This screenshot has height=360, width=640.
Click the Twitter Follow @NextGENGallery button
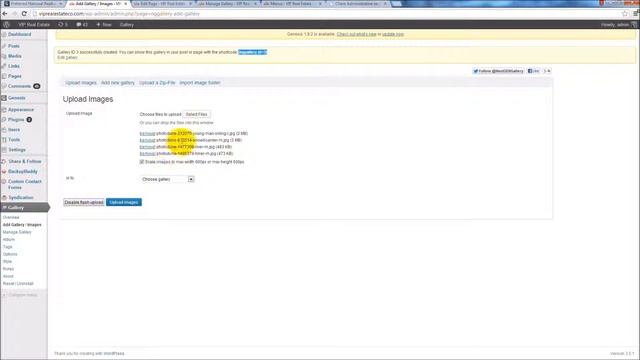pyautogui.click(x=498, y=71)
